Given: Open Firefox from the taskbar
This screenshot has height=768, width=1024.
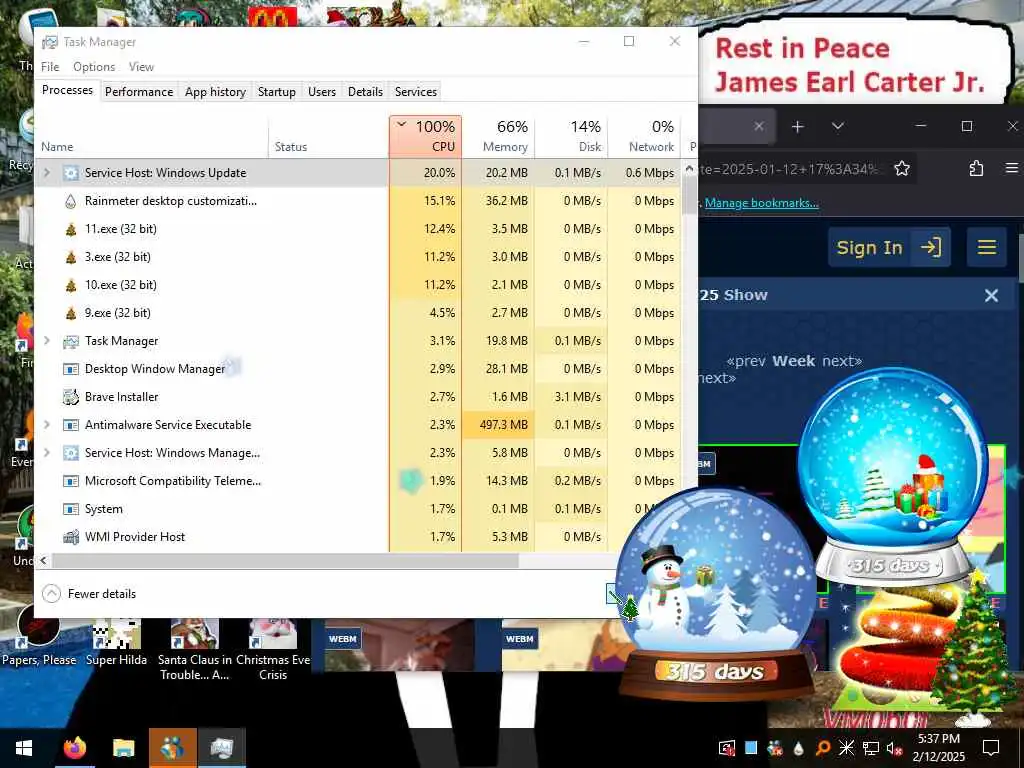Looking at the screenshot, I should pyautogui.click(x=74, y=748).
